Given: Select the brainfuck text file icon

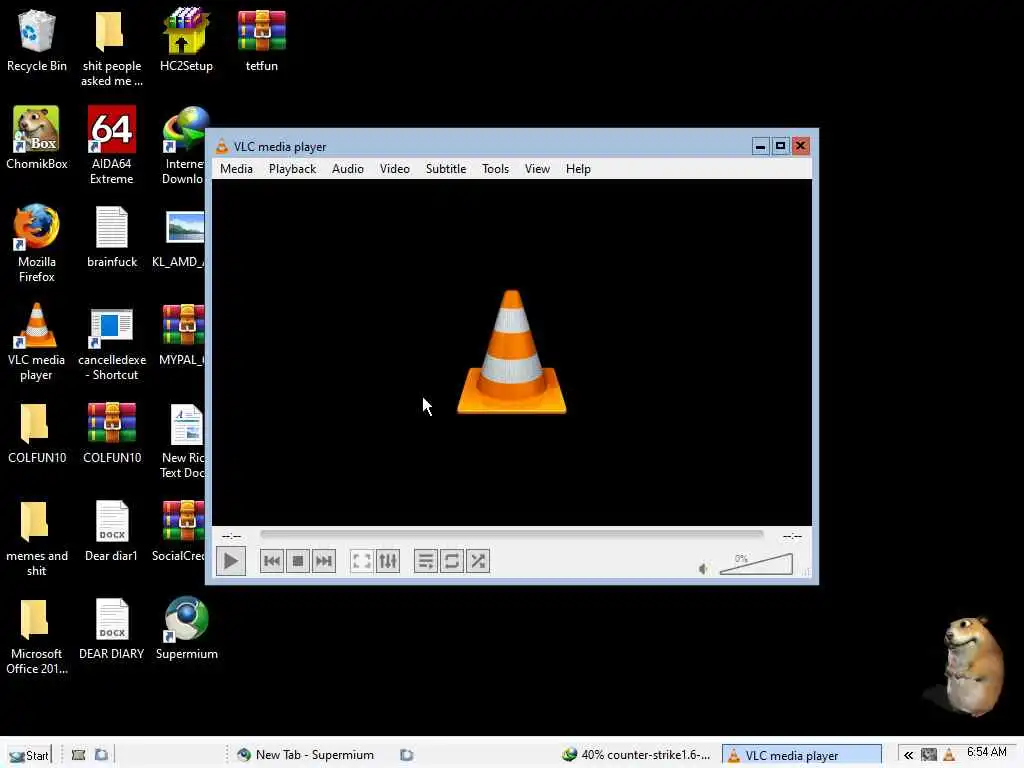Looking at the screenshot, I should [112, 236].
